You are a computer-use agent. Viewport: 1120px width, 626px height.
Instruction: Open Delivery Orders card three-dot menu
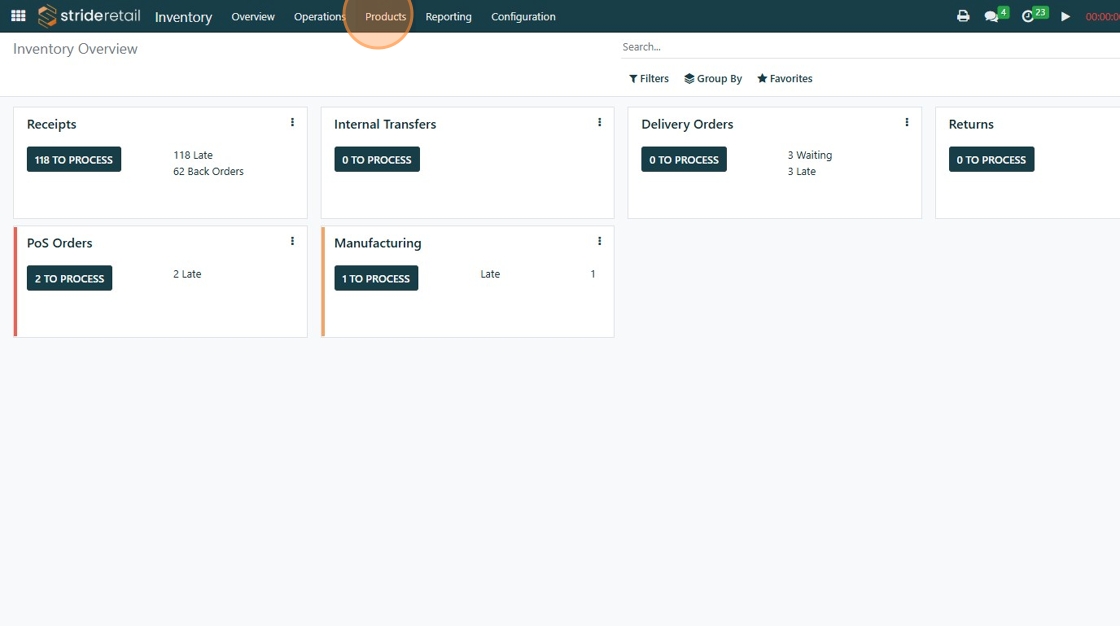pyautogui.click(x=906, y=123)
